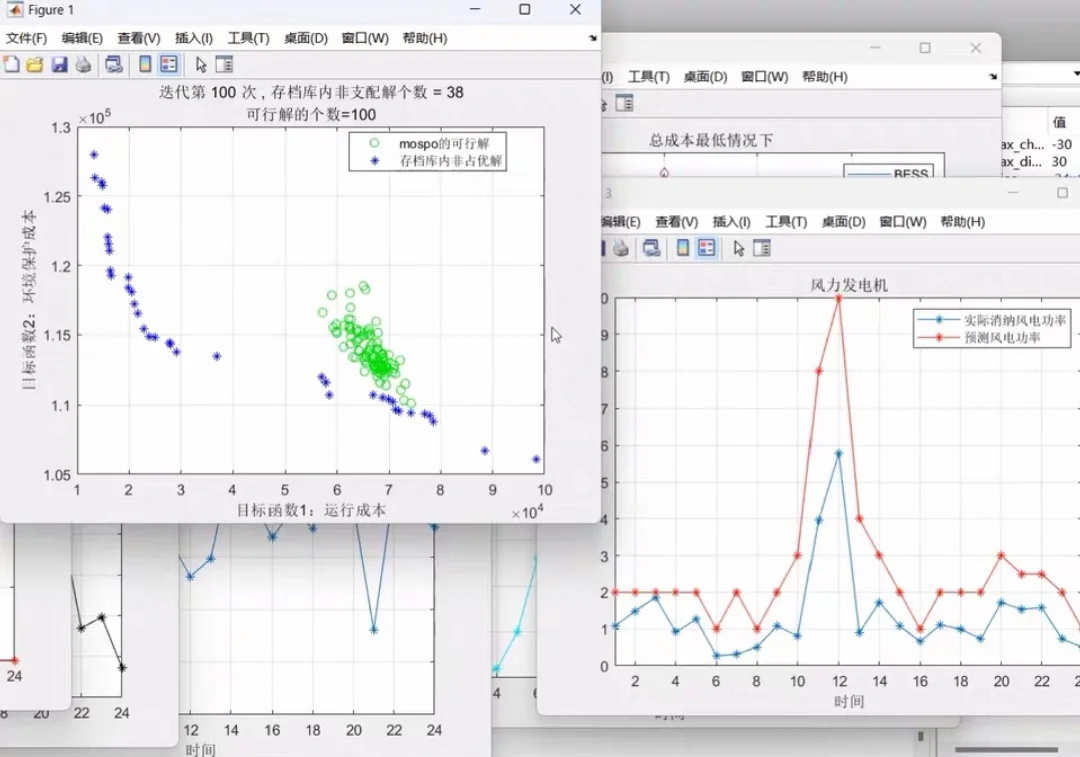
Task: Select Edit Plot arrow tool in Figure 1
Action: [200, 65]
